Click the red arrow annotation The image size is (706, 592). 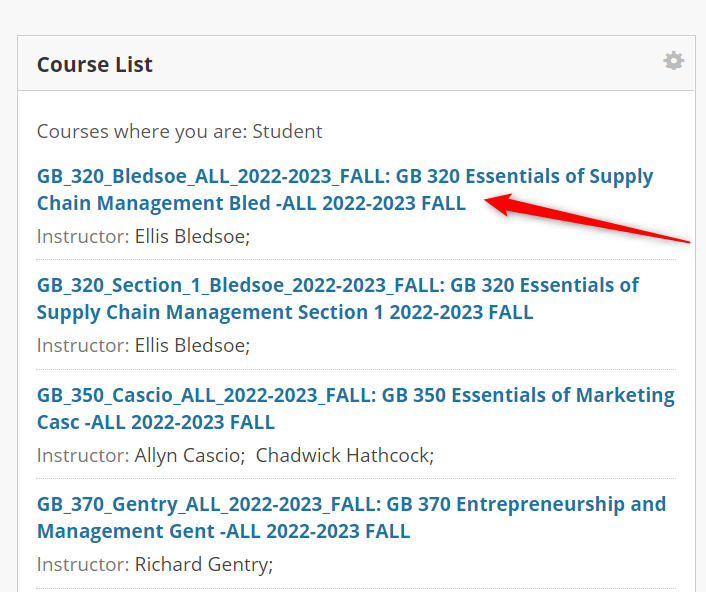click(587, 218)
